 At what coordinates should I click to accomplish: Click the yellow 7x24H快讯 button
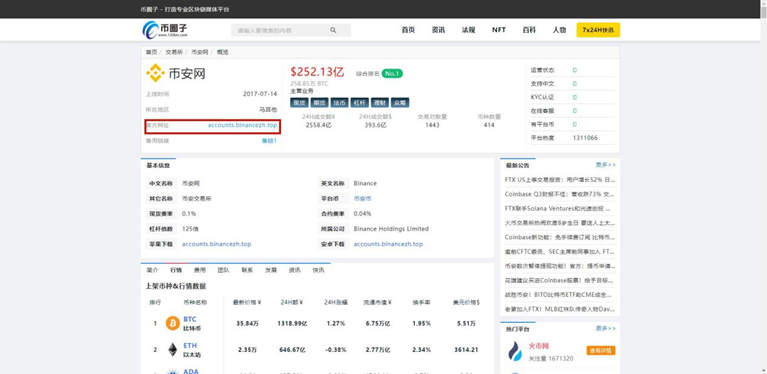pyautogui.click(x=598, y=30)
